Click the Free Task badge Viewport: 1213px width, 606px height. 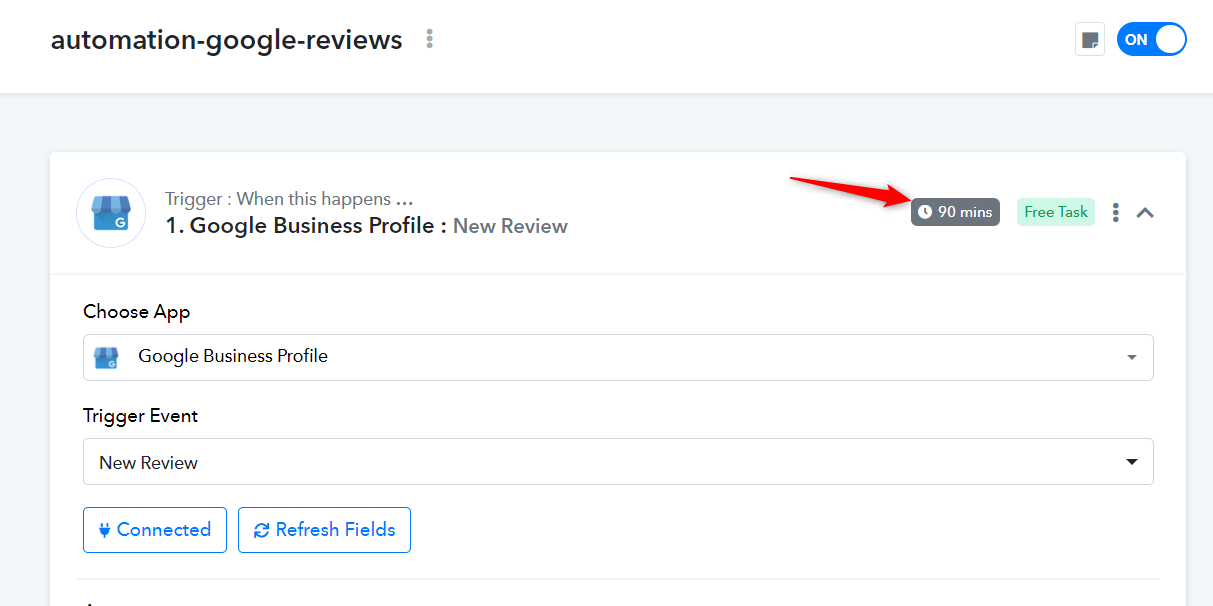pyautogui.click(x=1056, y=212)
